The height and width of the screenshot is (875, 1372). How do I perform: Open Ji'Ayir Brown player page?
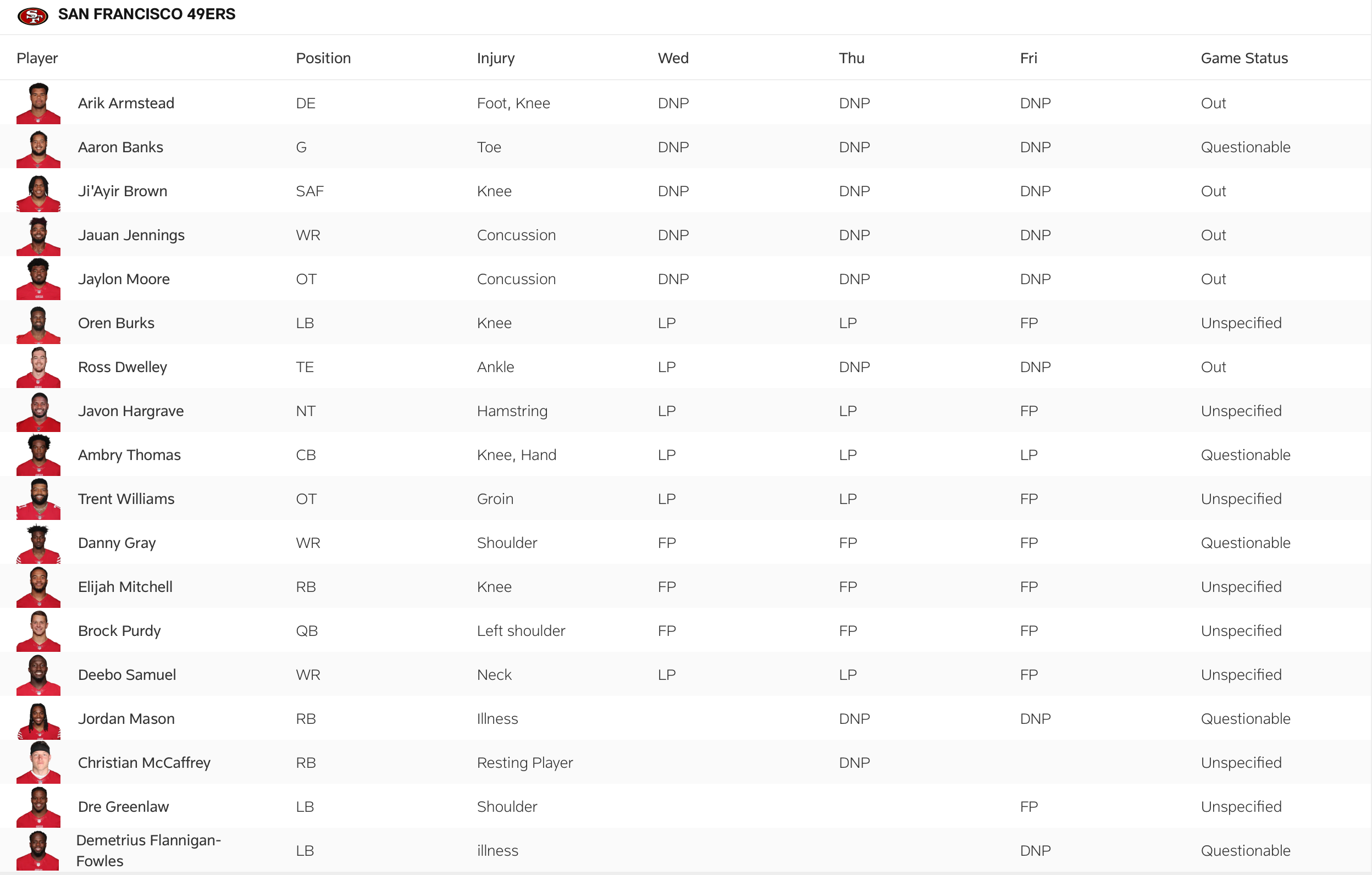(123, 191)
